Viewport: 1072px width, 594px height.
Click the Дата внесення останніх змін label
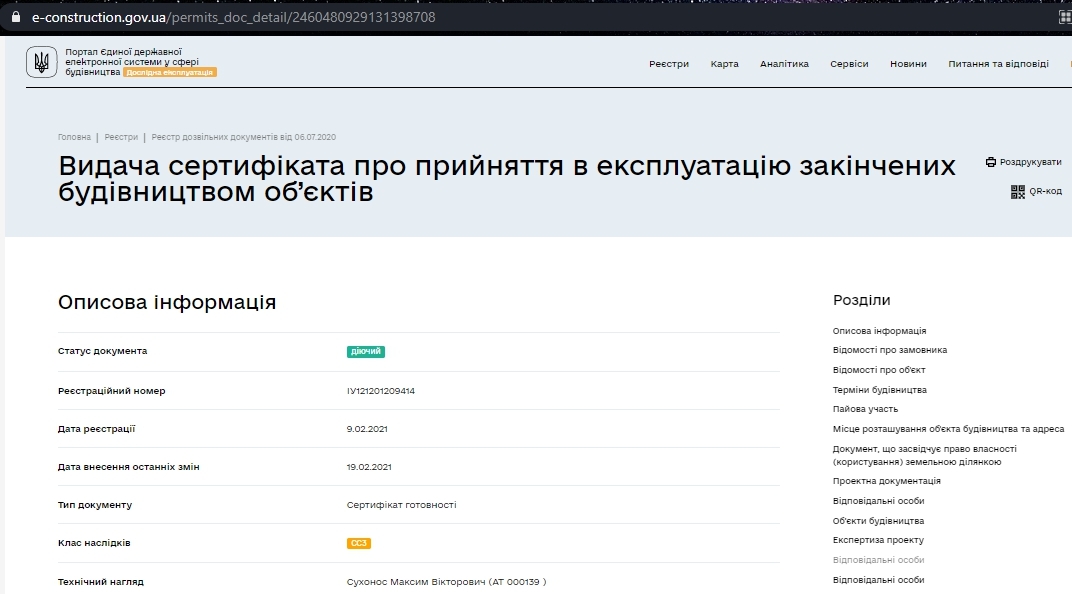(129, 468)
